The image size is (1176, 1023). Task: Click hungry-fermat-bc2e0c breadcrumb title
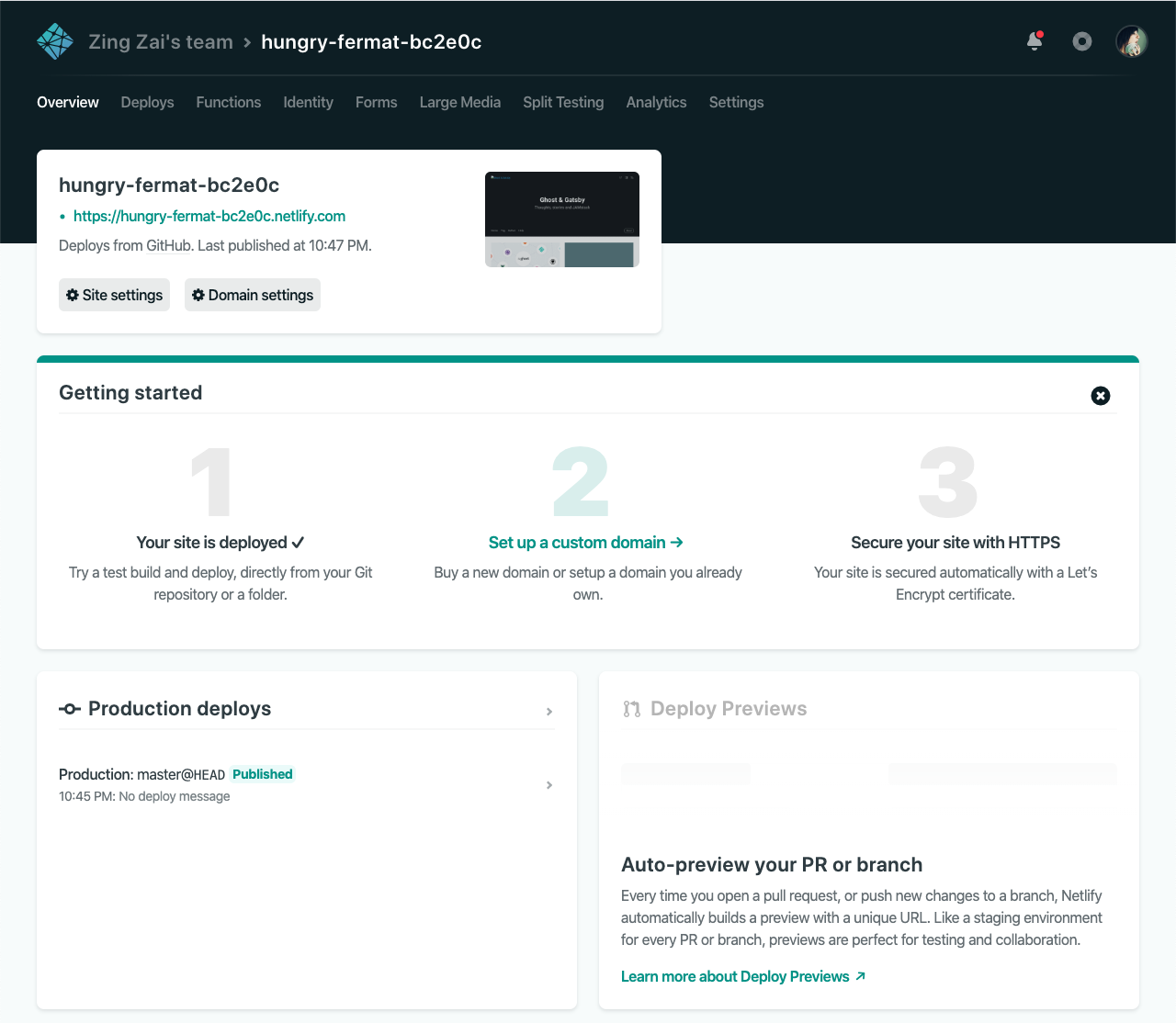tap(371, 42)
